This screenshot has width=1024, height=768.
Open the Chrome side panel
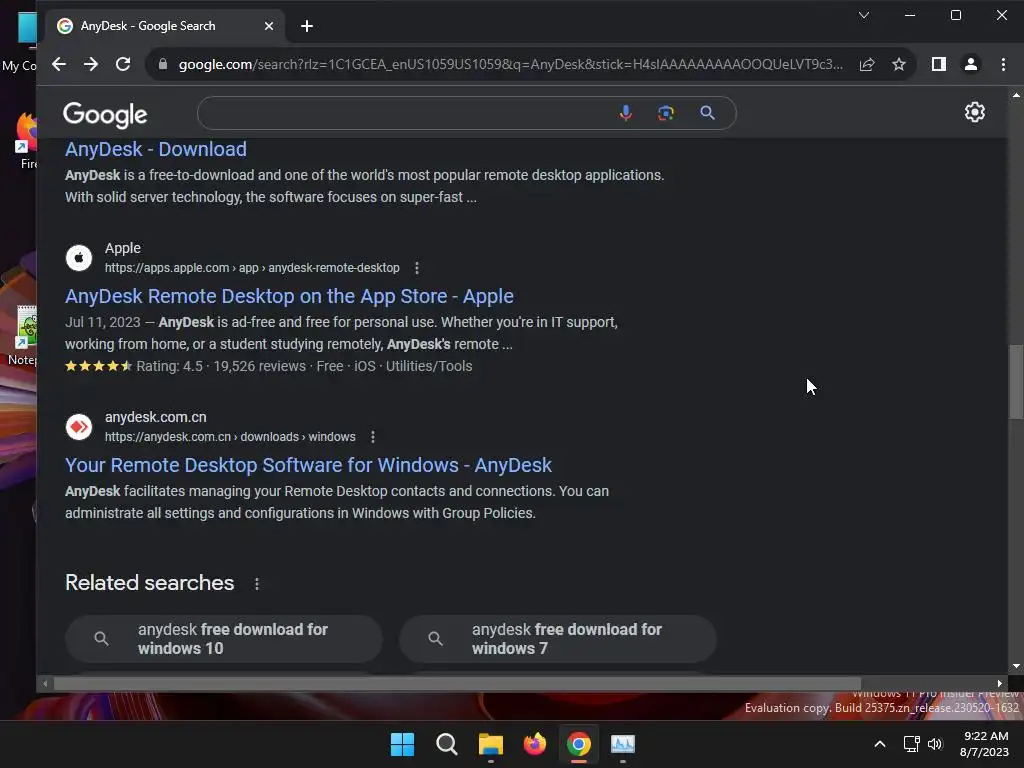coord(938,64)
